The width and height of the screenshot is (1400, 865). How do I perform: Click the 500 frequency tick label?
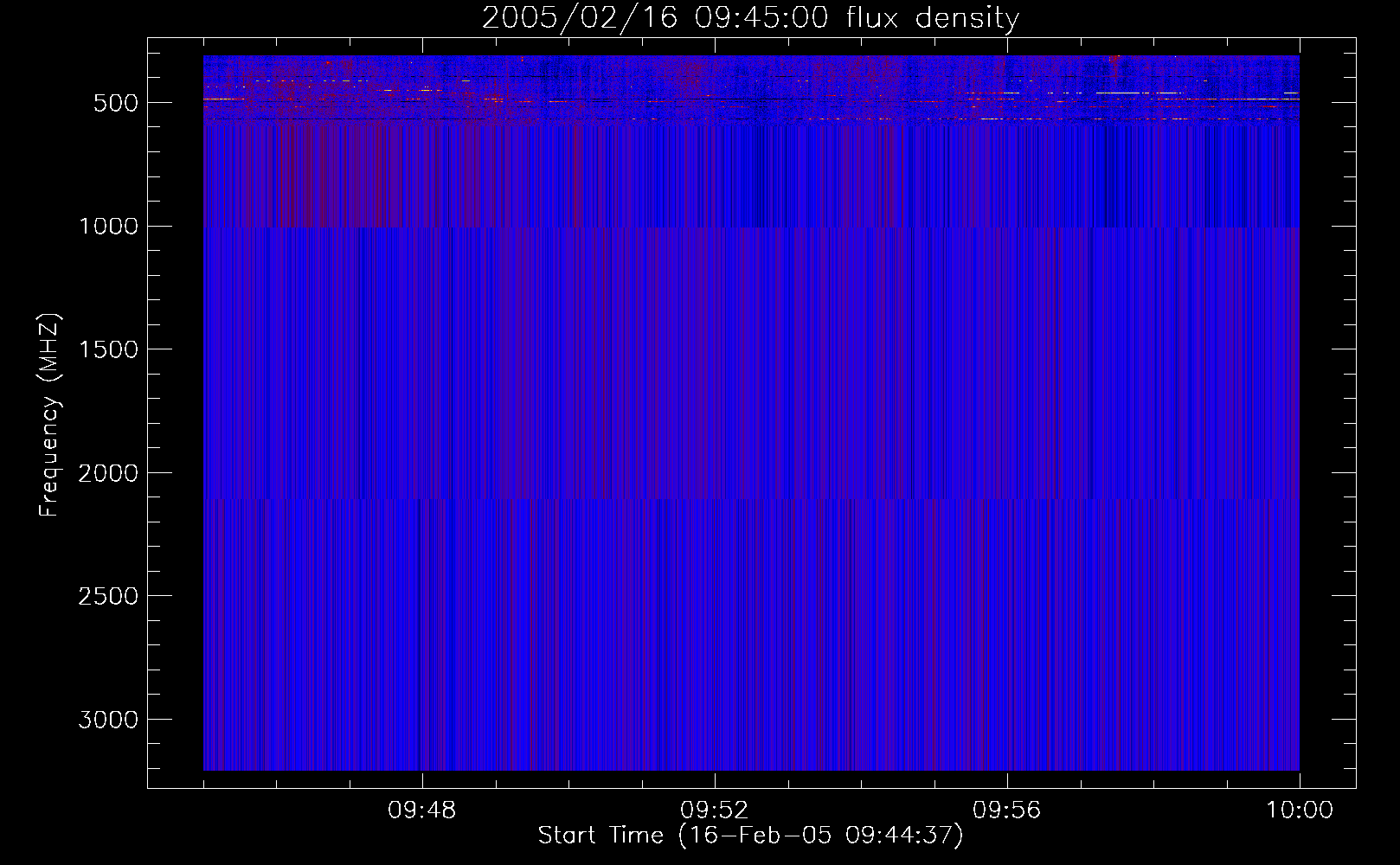tap(116, 103)
